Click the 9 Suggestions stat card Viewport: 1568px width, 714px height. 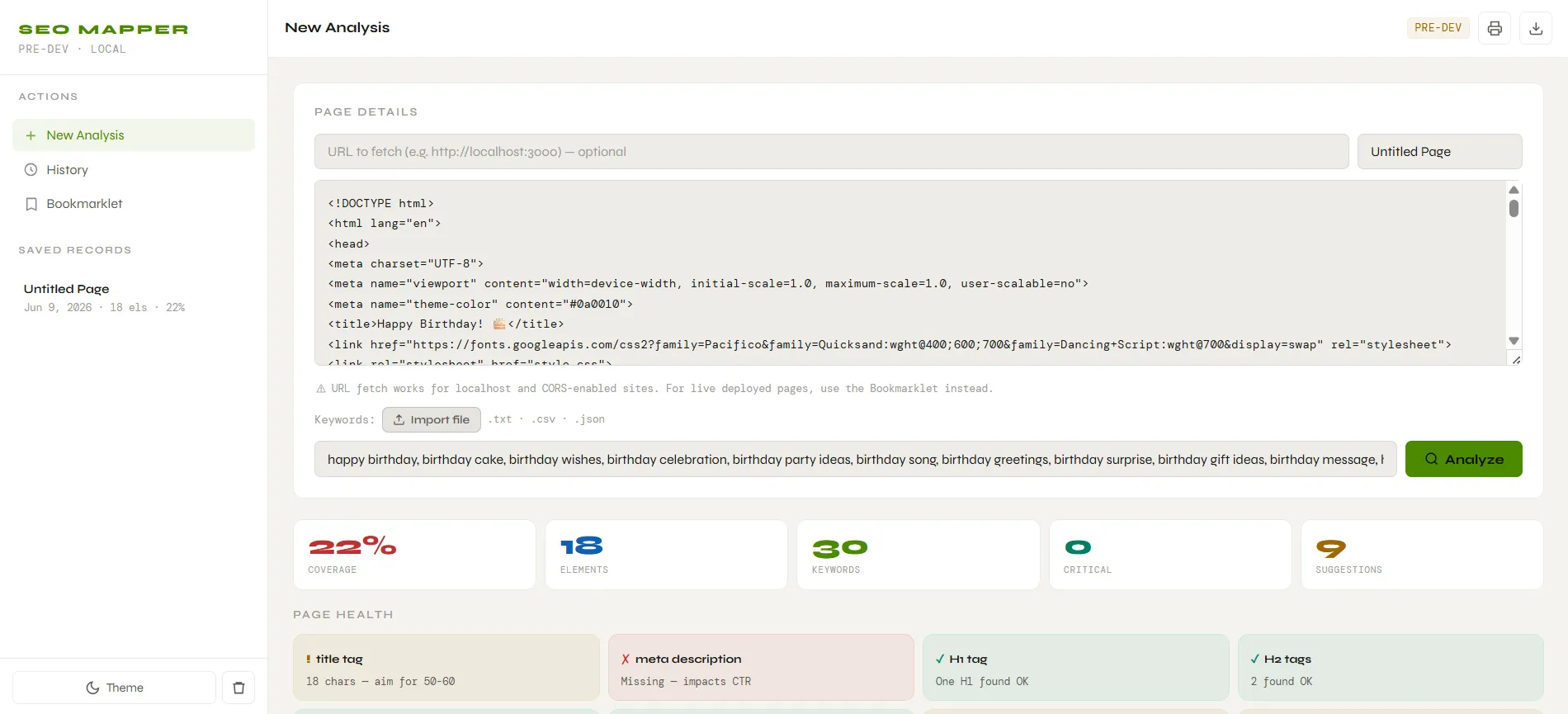pyautogui.click(x=1422, y=555)
